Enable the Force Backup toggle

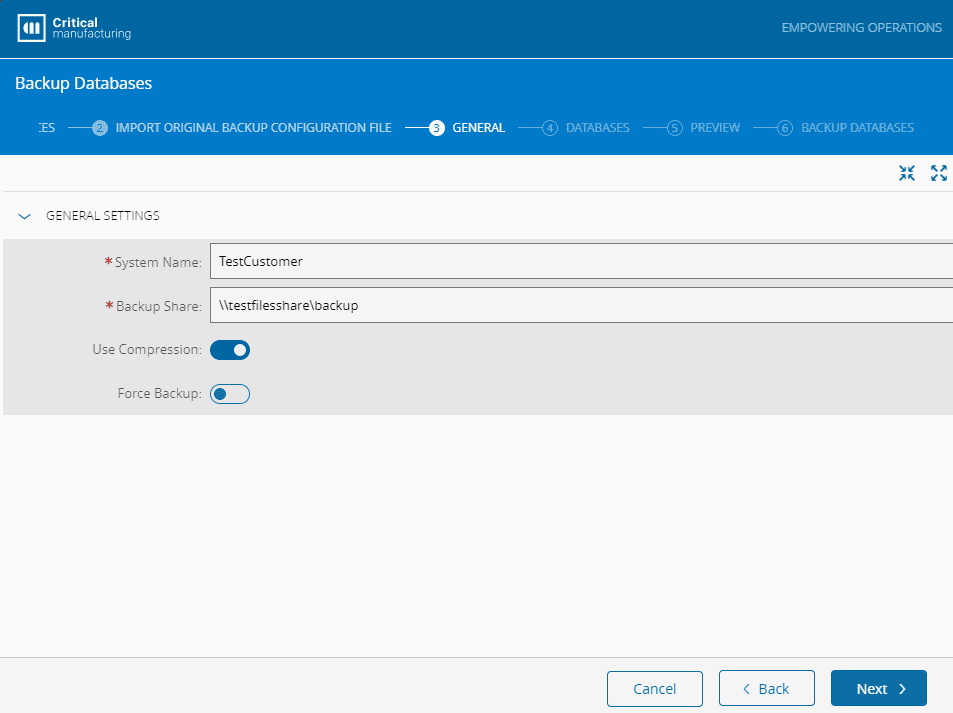[x=230, y=394]
